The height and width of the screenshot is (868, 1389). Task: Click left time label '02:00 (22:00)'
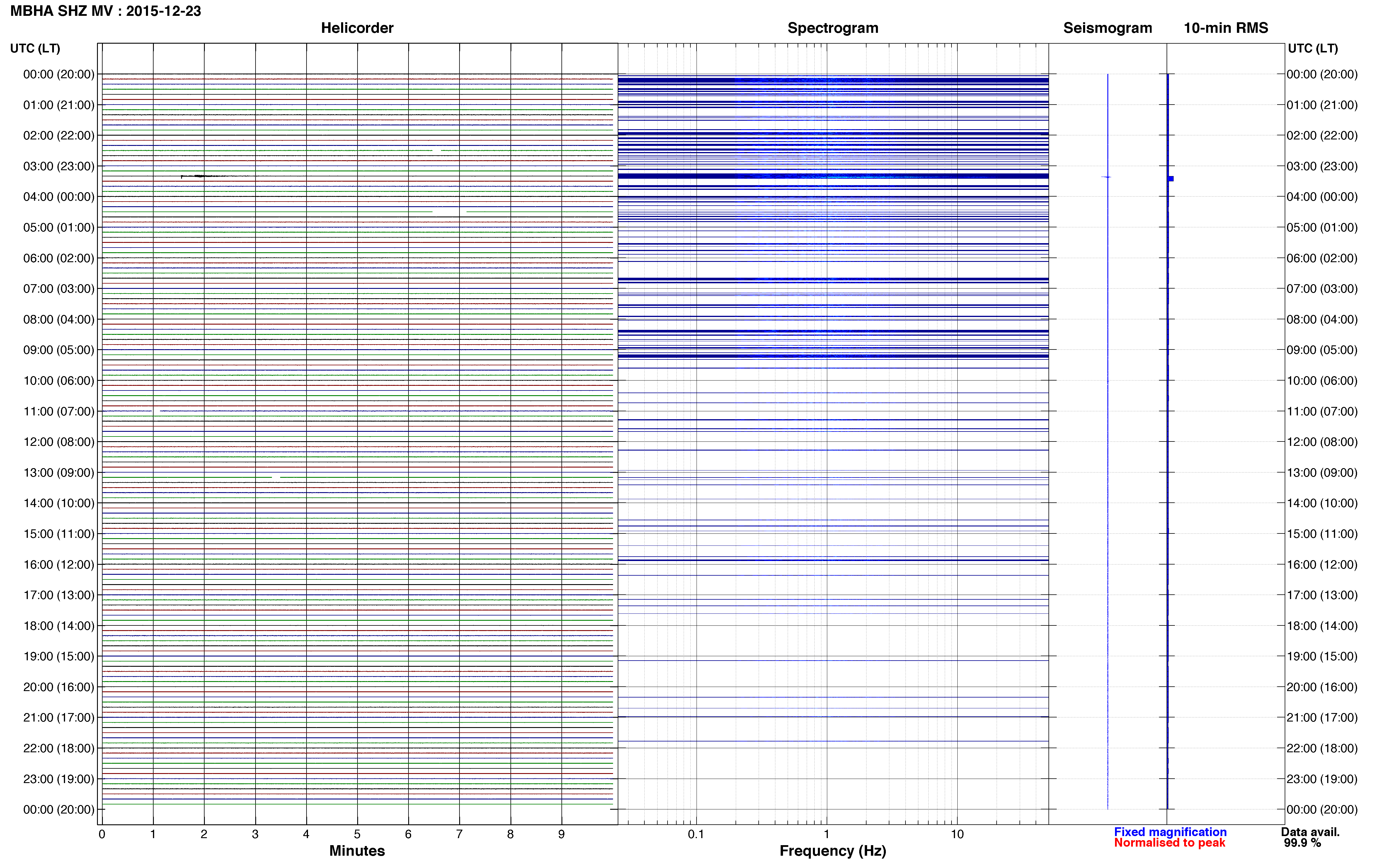(59, 135)
